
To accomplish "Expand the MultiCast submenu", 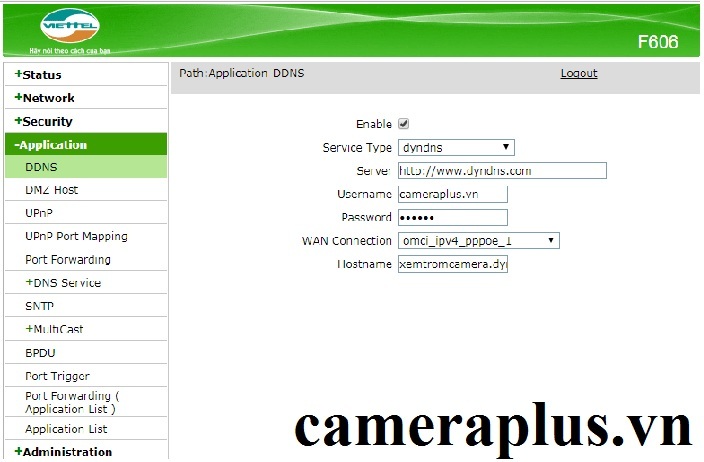I will [x=54, y=329].
